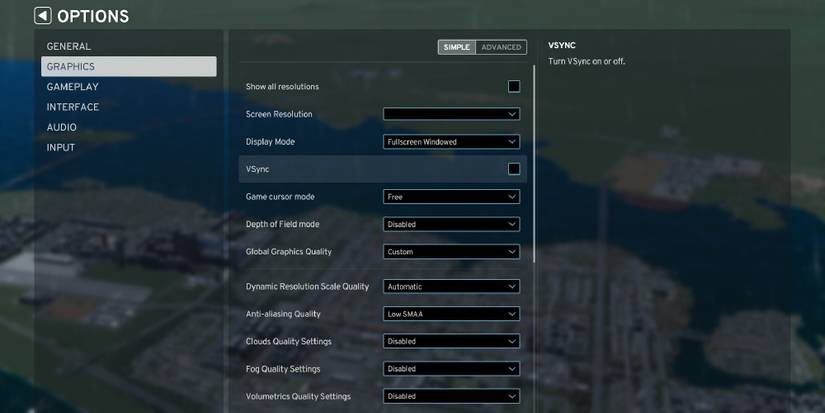
Task: Select the Audio options category
Action: click(62, 127)
